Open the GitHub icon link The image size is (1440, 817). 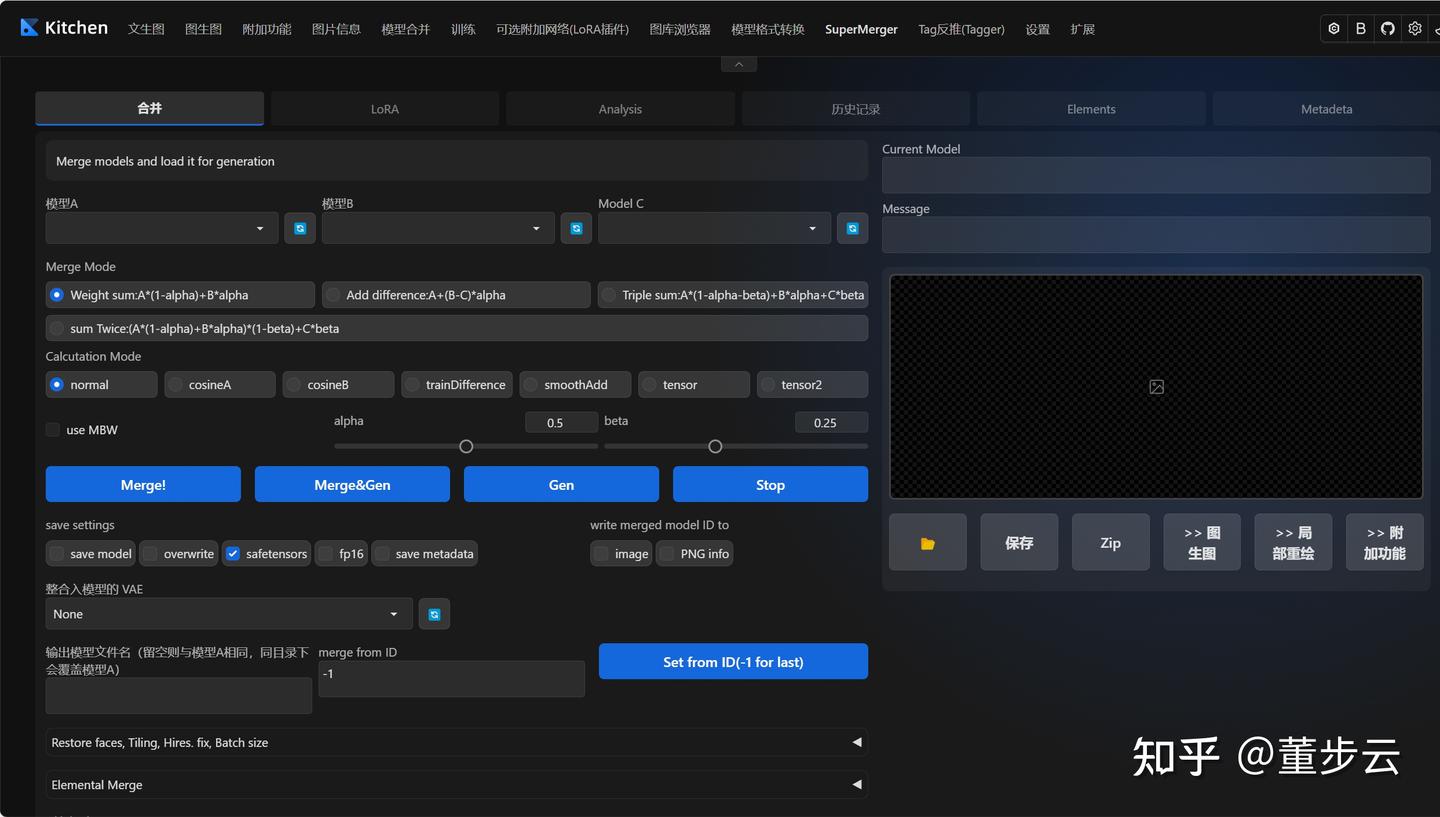(x=1387, y=29)
